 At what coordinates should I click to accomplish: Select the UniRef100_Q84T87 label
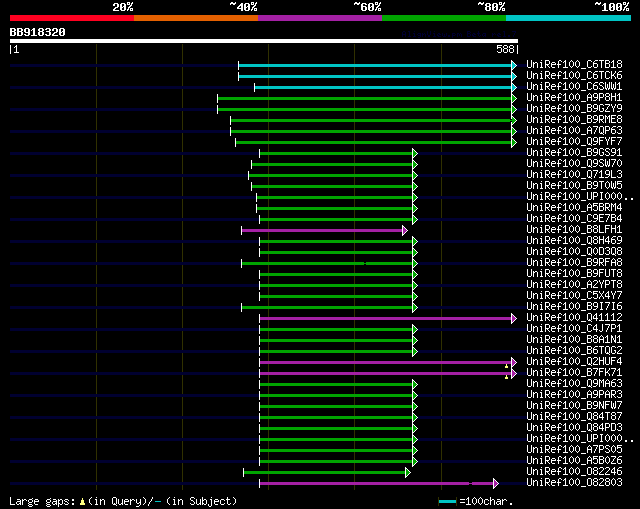tap(574, 417)
